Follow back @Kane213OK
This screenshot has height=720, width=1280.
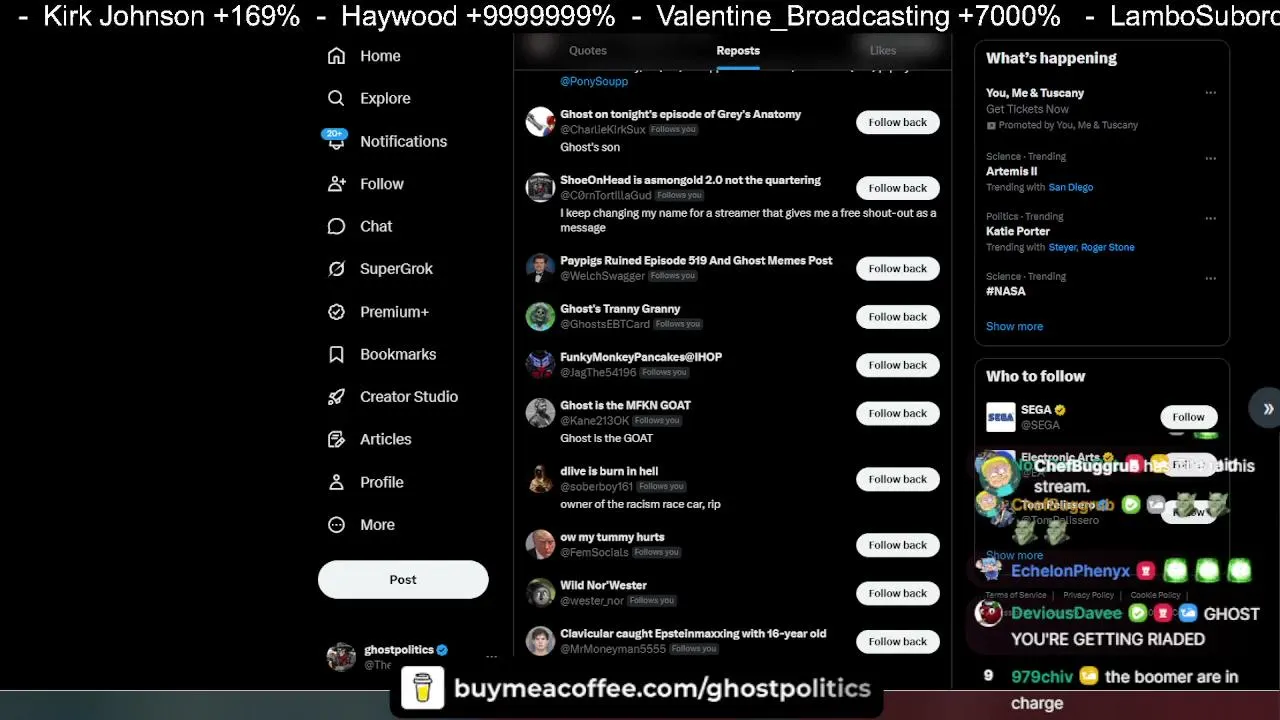(898, 413)
